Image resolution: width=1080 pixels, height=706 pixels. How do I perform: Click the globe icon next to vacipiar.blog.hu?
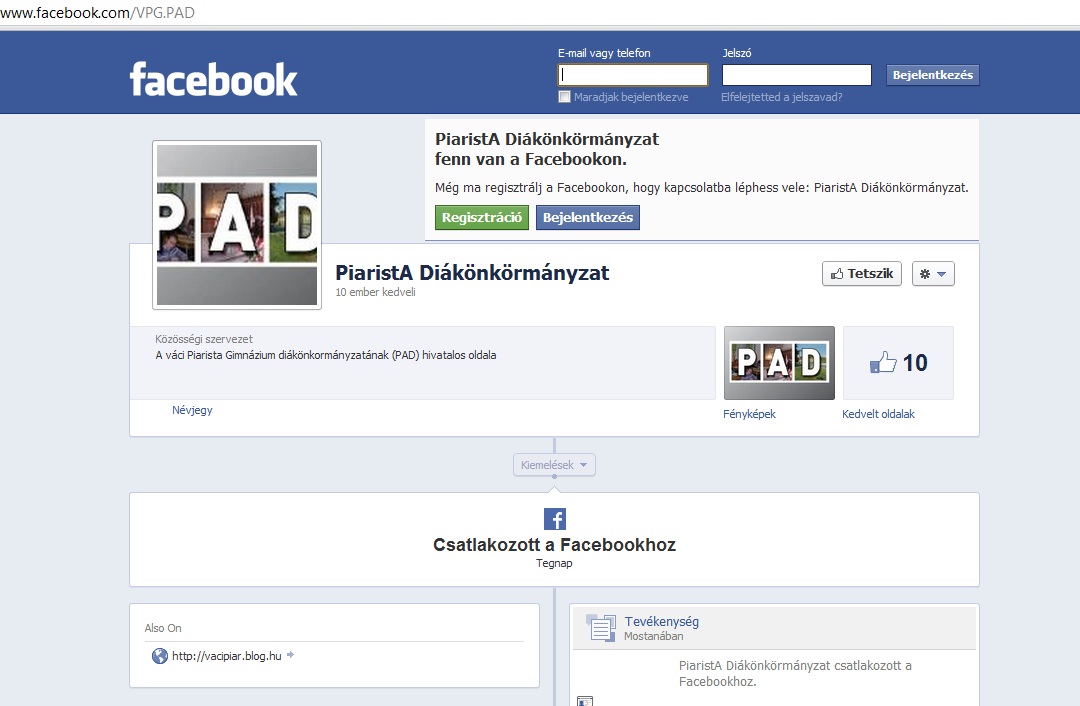pos(160,656)
